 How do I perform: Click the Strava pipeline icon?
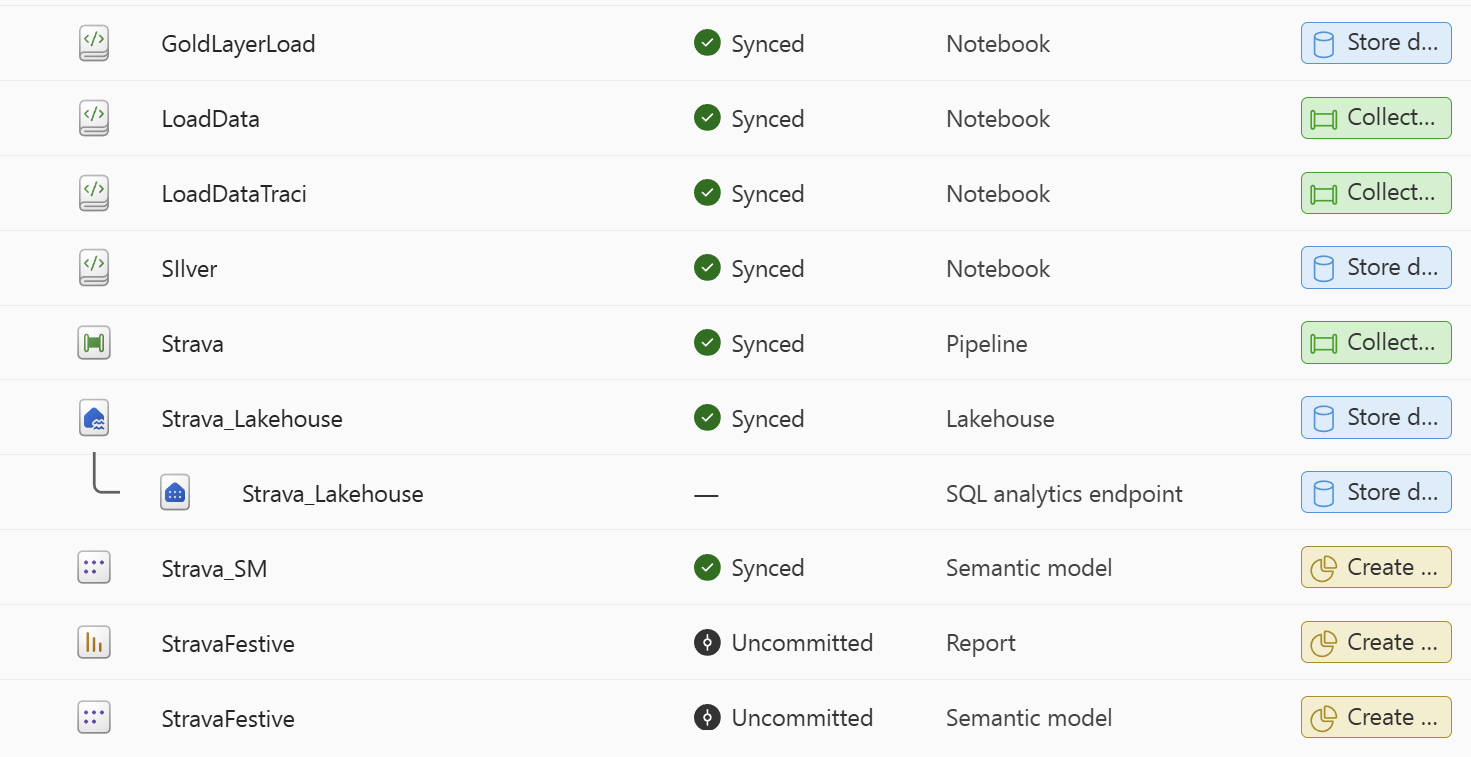(x=94, y=344)
